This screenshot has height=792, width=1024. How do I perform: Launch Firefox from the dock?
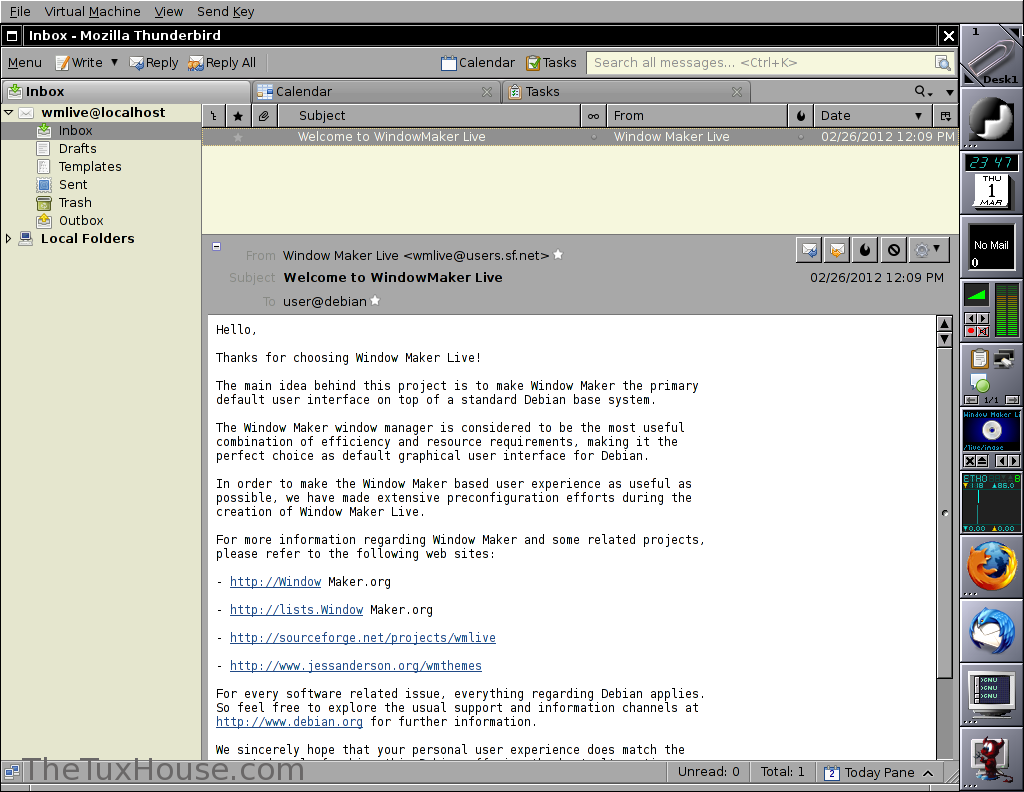tap(991, 567)
